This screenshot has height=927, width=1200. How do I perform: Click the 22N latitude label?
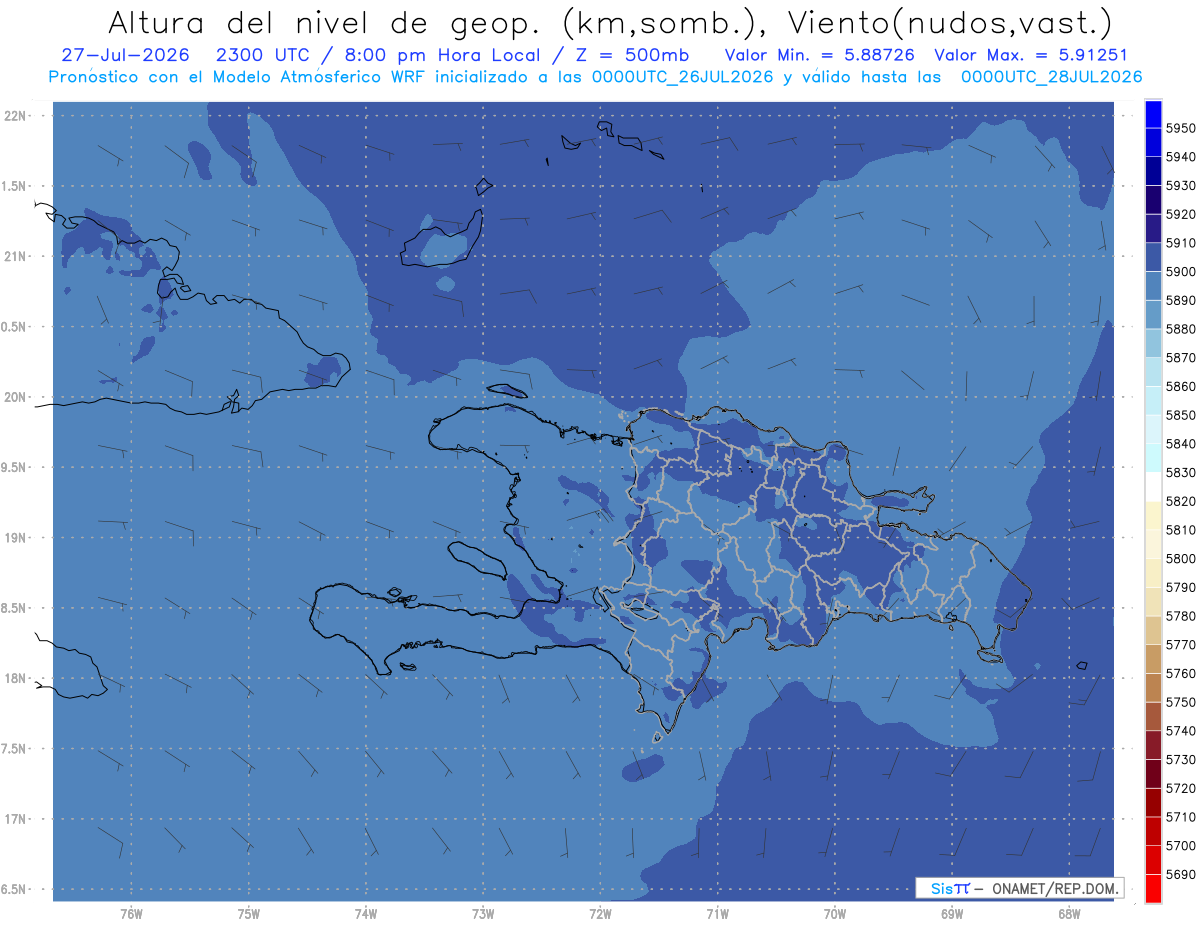pyautogui.click(x=15, y=115)
